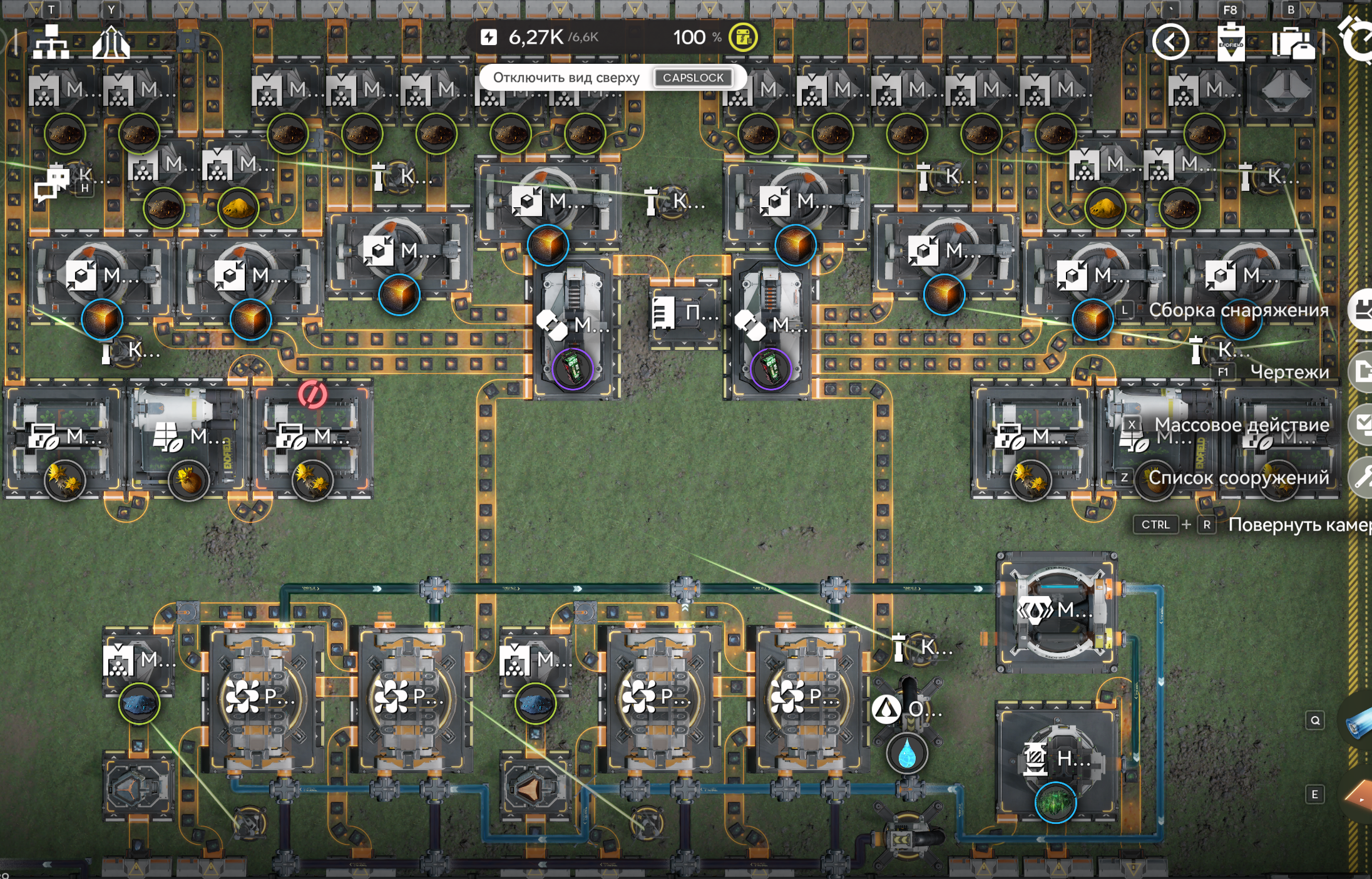The height and width of the screenshot is (879, 1372).
Task: Click the round Сборка снаряжения icon button
Action: point(1361,311)
